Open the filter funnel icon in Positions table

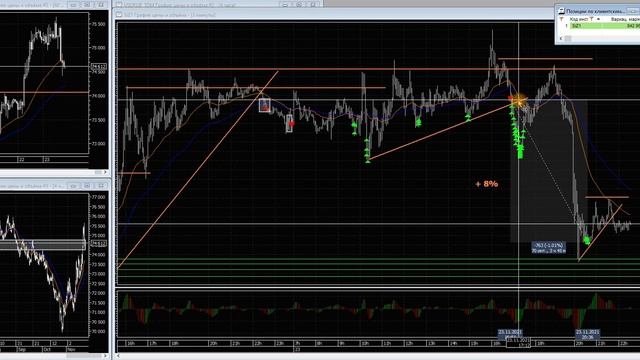(561, 19)
